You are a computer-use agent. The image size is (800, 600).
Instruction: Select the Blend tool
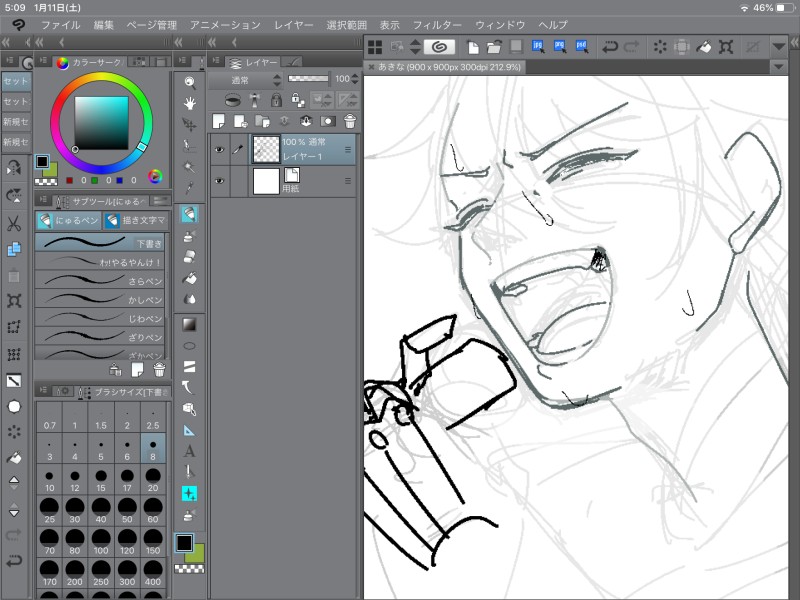pos(189,299)
